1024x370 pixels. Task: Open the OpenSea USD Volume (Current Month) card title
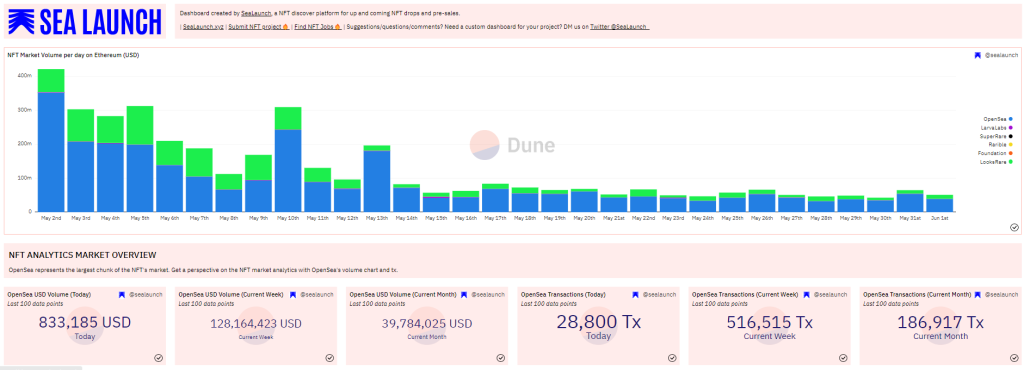[403, 295]
